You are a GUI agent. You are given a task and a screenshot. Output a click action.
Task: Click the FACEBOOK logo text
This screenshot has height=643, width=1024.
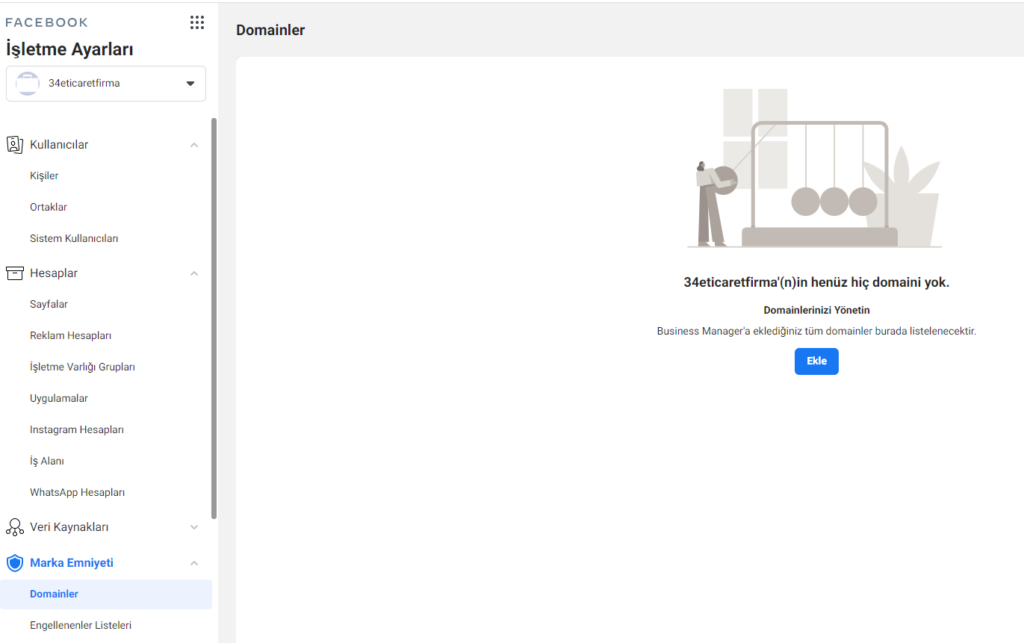coord(46,22)
